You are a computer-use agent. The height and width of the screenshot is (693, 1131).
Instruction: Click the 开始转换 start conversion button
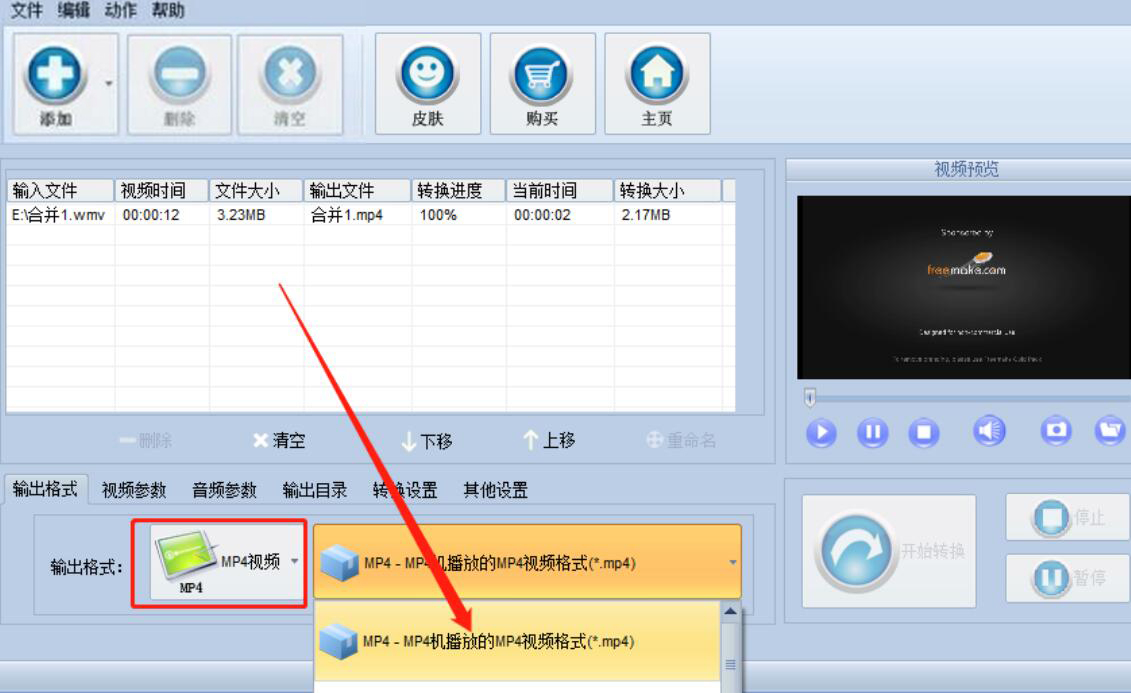889,552
